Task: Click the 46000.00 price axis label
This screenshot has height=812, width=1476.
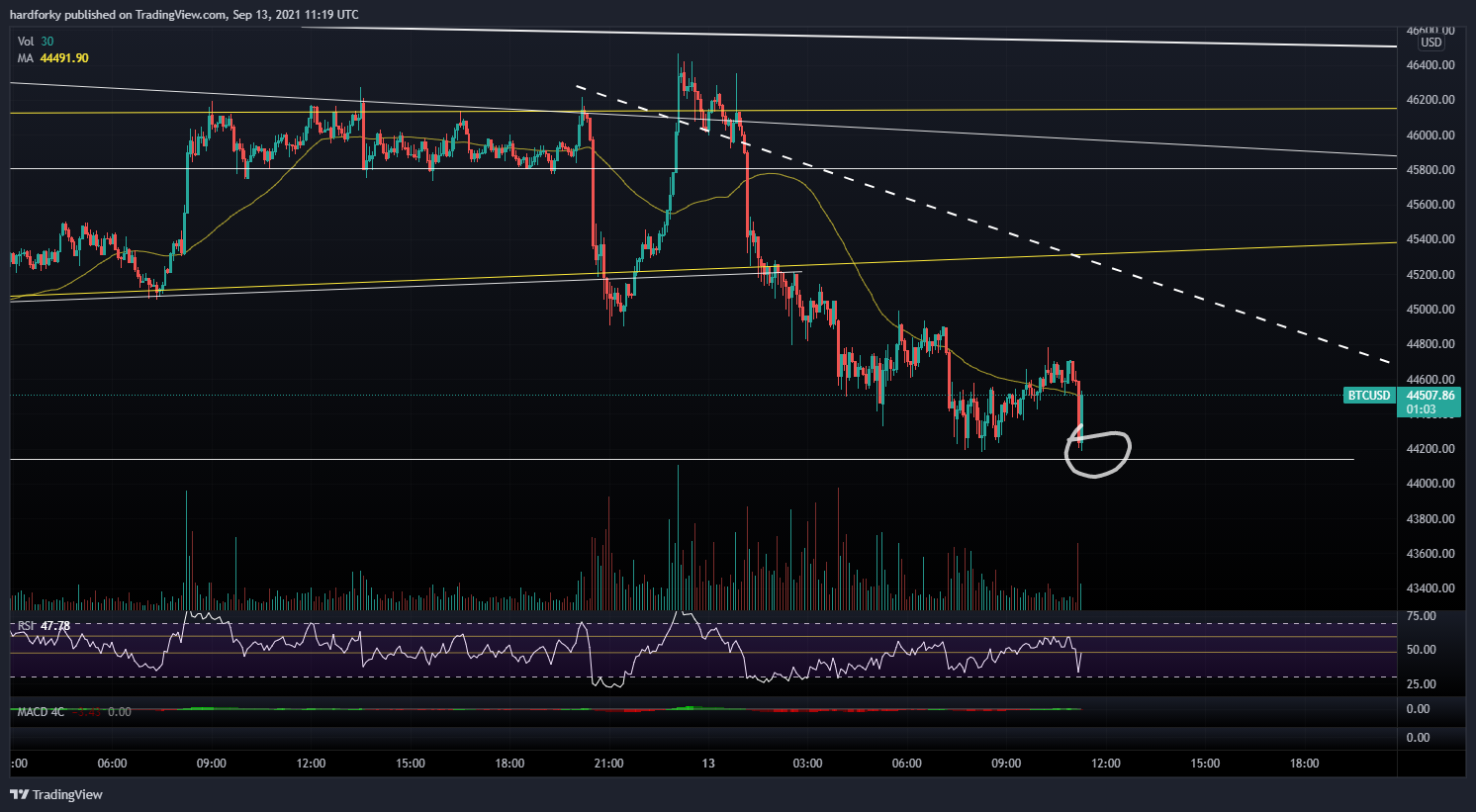Action: (1430, 135)
